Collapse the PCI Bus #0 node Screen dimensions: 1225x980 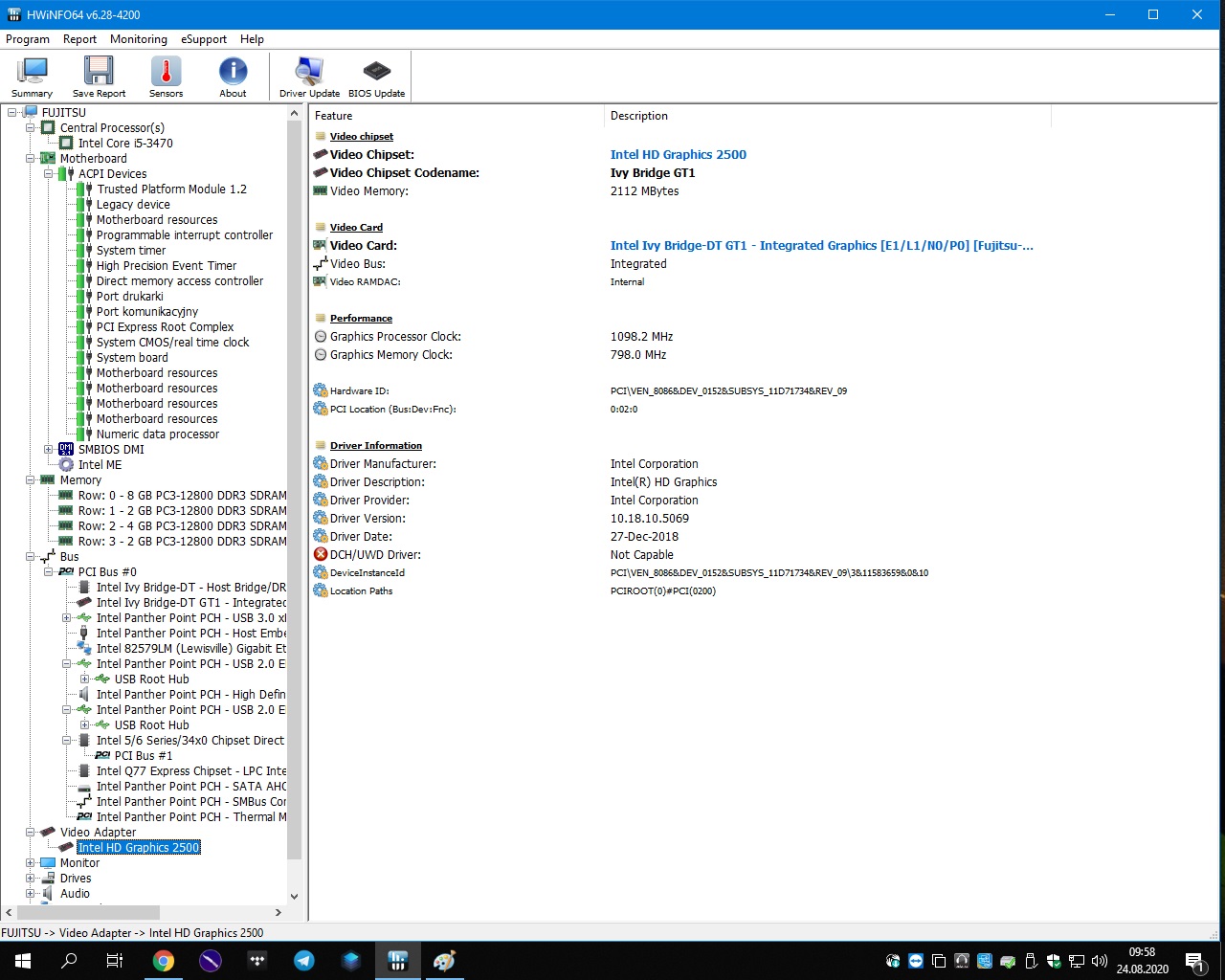point(48,571)
